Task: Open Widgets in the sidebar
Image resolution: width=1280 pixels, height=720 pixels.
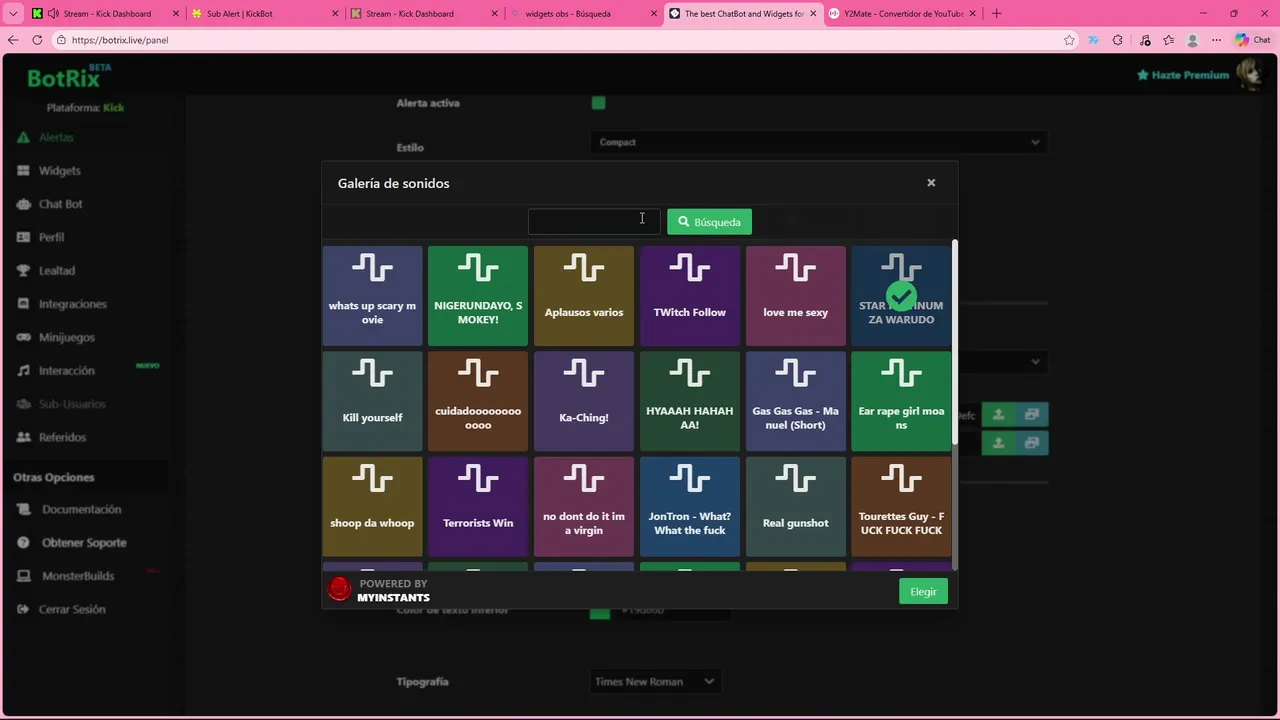Action: (x=49, y=171)
